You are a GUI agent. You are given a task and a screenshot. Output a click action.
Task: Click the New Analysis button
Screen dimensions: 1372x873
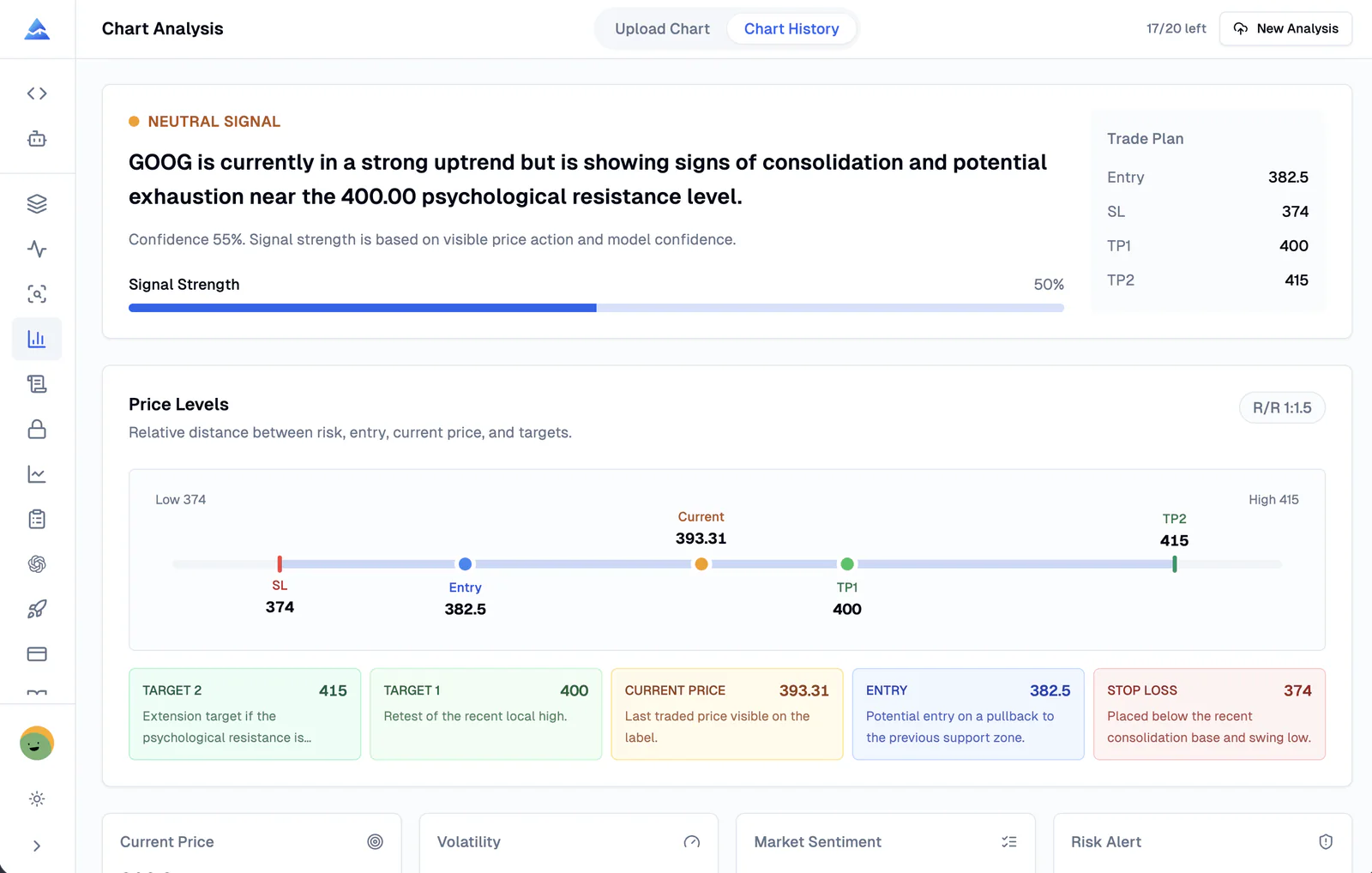1285,28
